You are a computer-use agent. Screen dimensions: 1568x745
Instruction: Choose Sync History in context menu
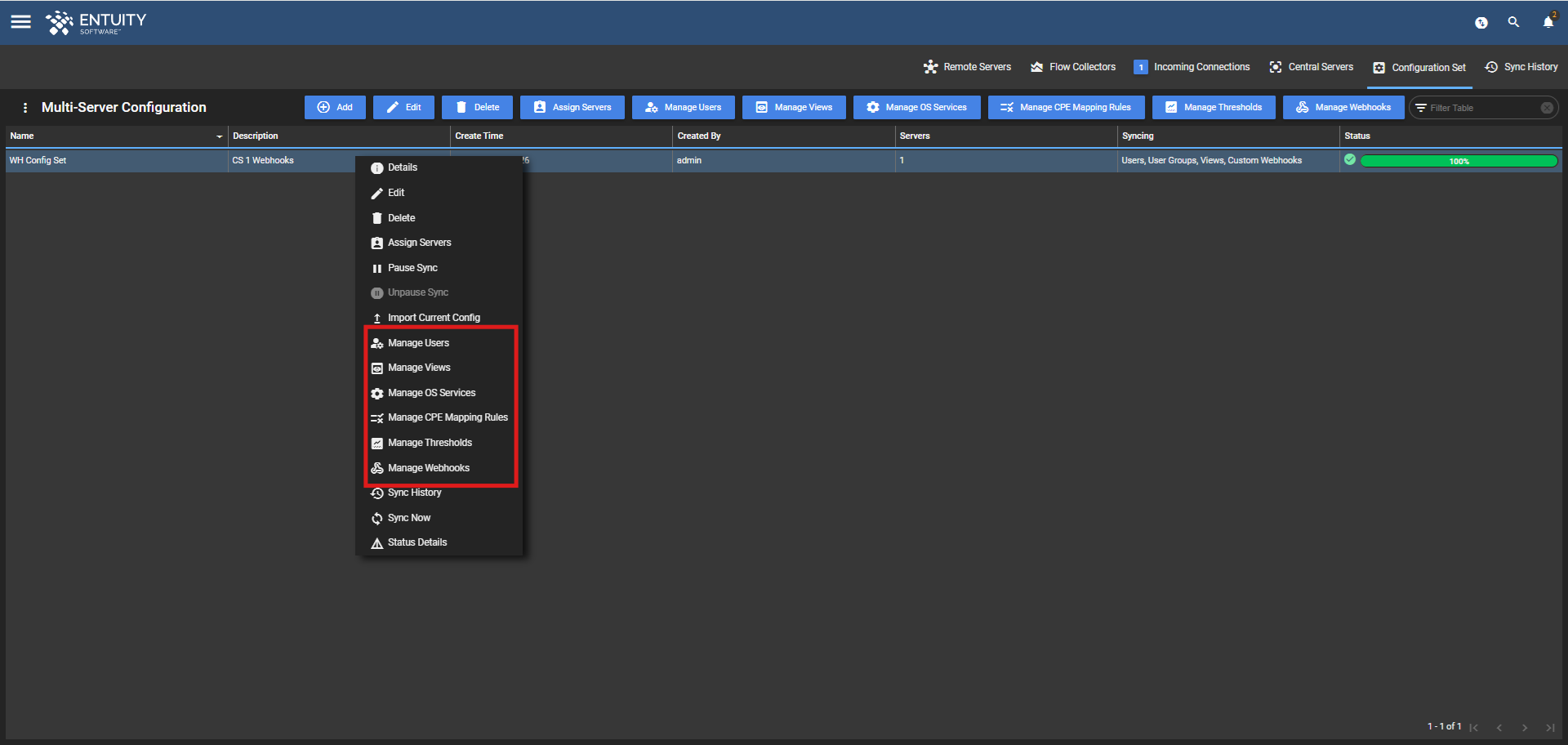[x=439, y=493]
